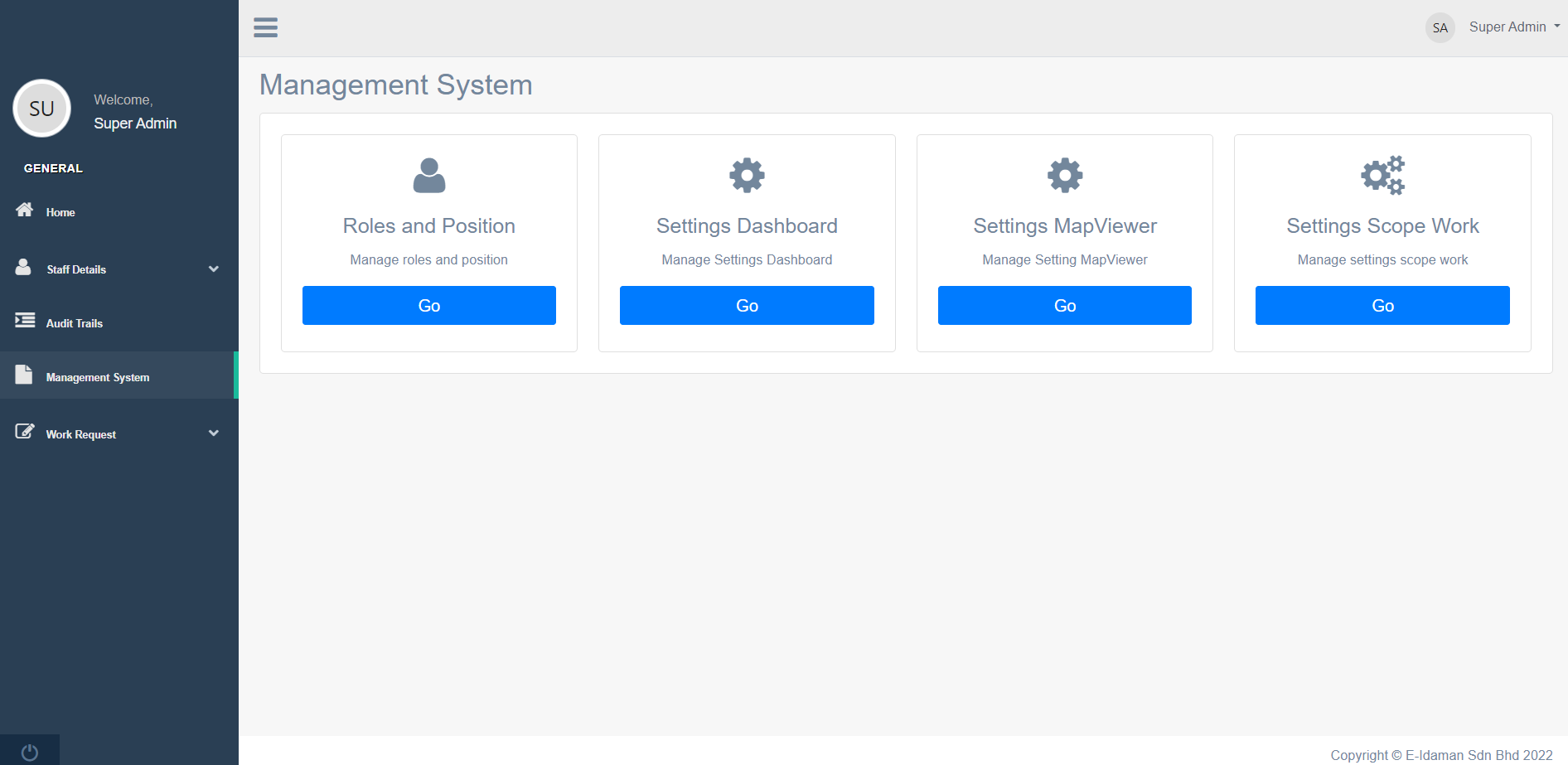Click the Roles and Position user icon
Viewport: 1568px width, 765px height.
(428, 176)
